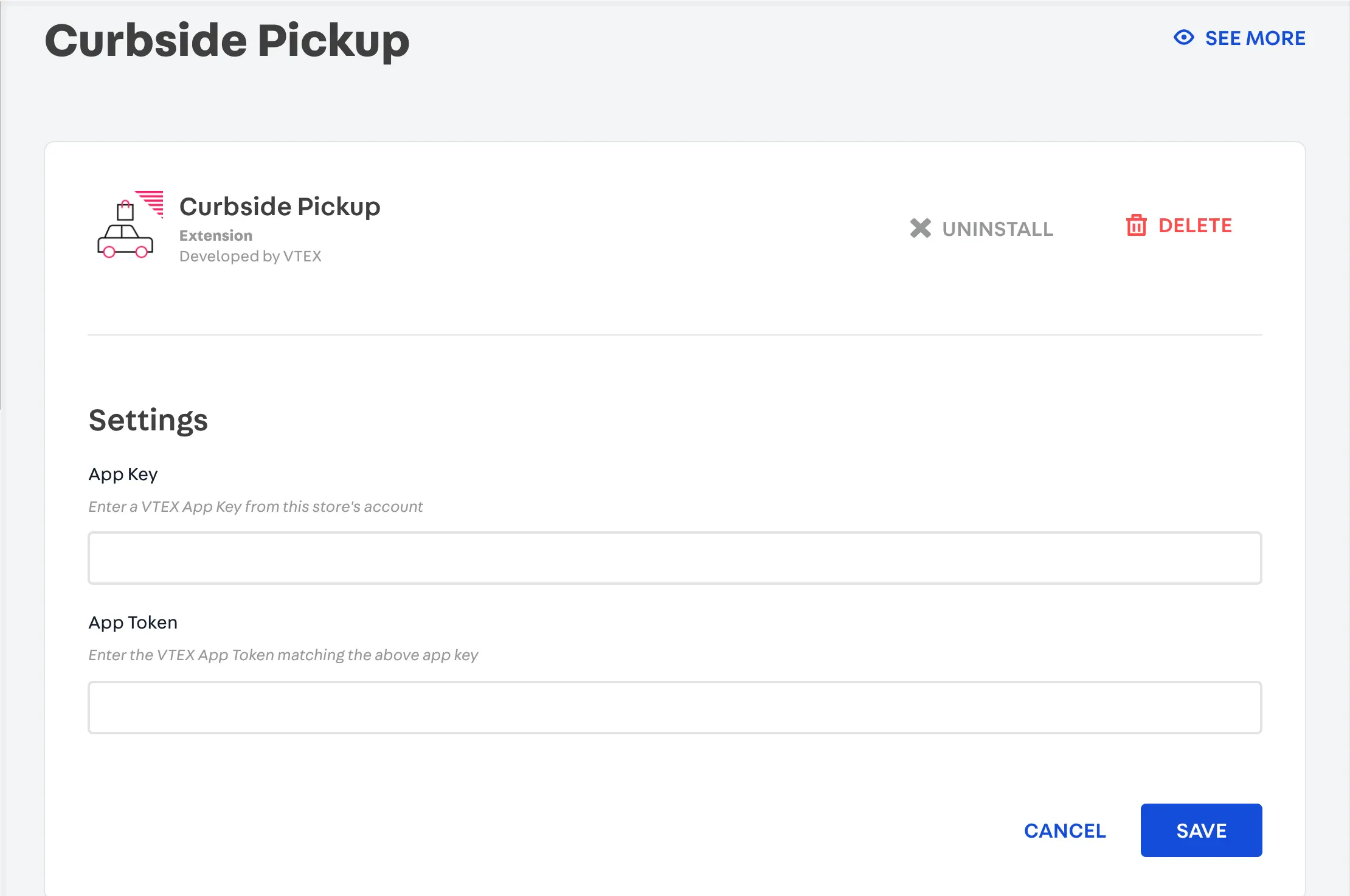Click the App Token field label
Image resolution: width=1350 pixels, height=896 pixels.
pyautogui.click(x=133, y=622)
